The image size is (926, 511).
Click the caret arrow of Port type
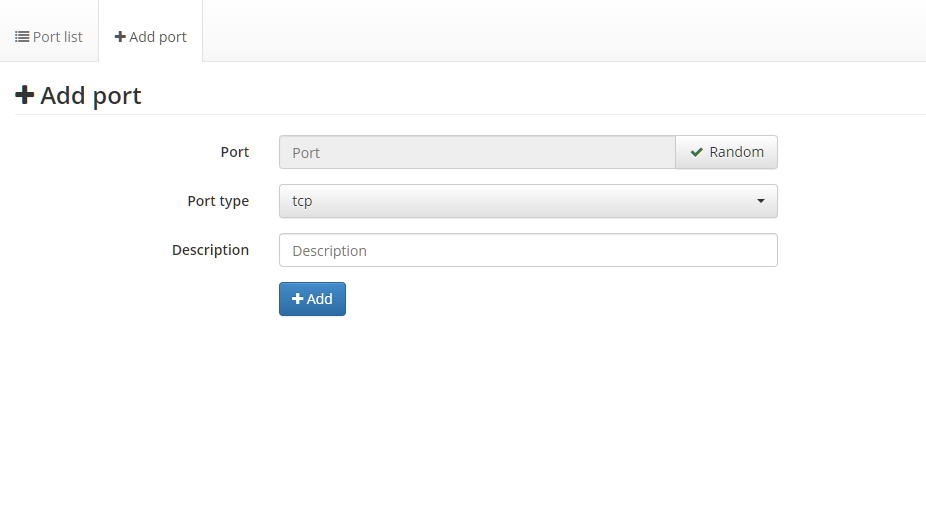761,201
